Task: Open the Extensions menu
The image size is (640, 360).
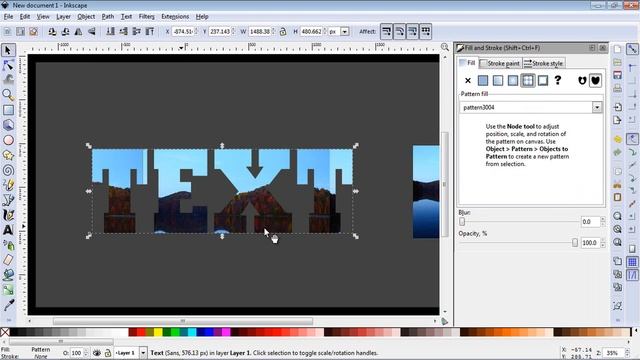Action: coord(175,17)
